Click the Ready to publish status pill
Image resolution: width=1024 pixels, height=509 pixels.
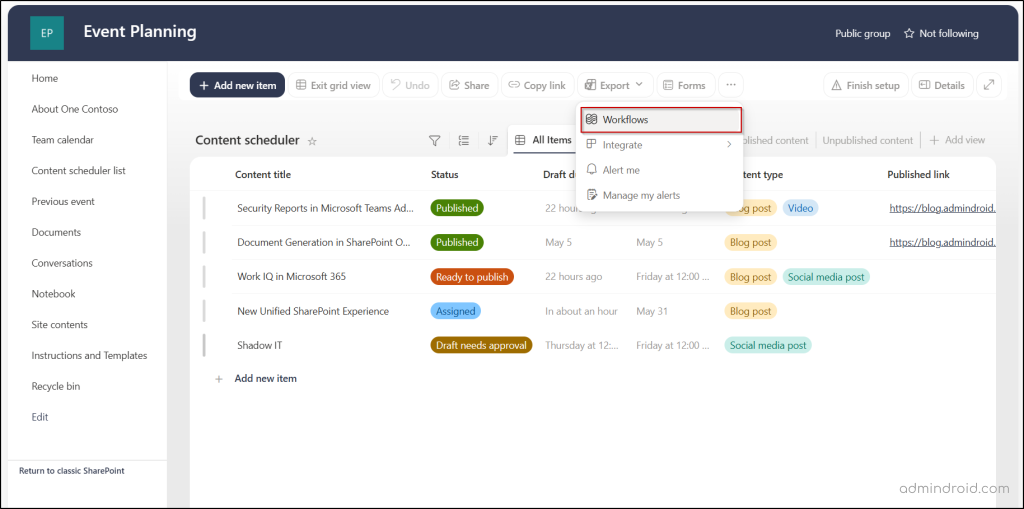click(x=472, y=276)
